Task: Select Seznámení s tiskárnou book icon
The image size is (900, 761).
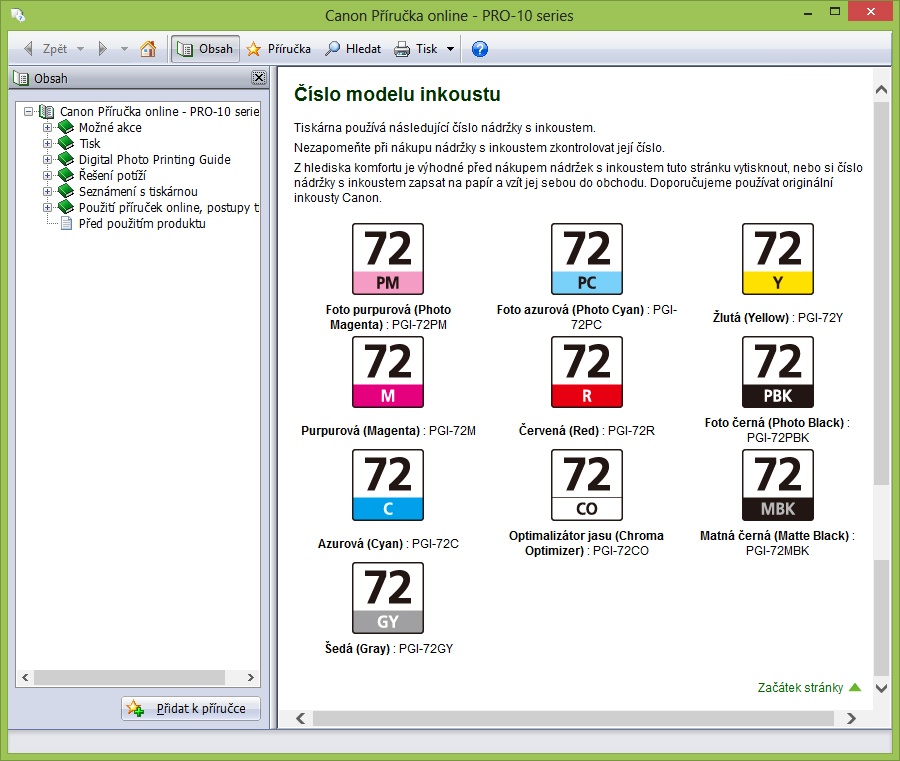Action: (66, 191)
